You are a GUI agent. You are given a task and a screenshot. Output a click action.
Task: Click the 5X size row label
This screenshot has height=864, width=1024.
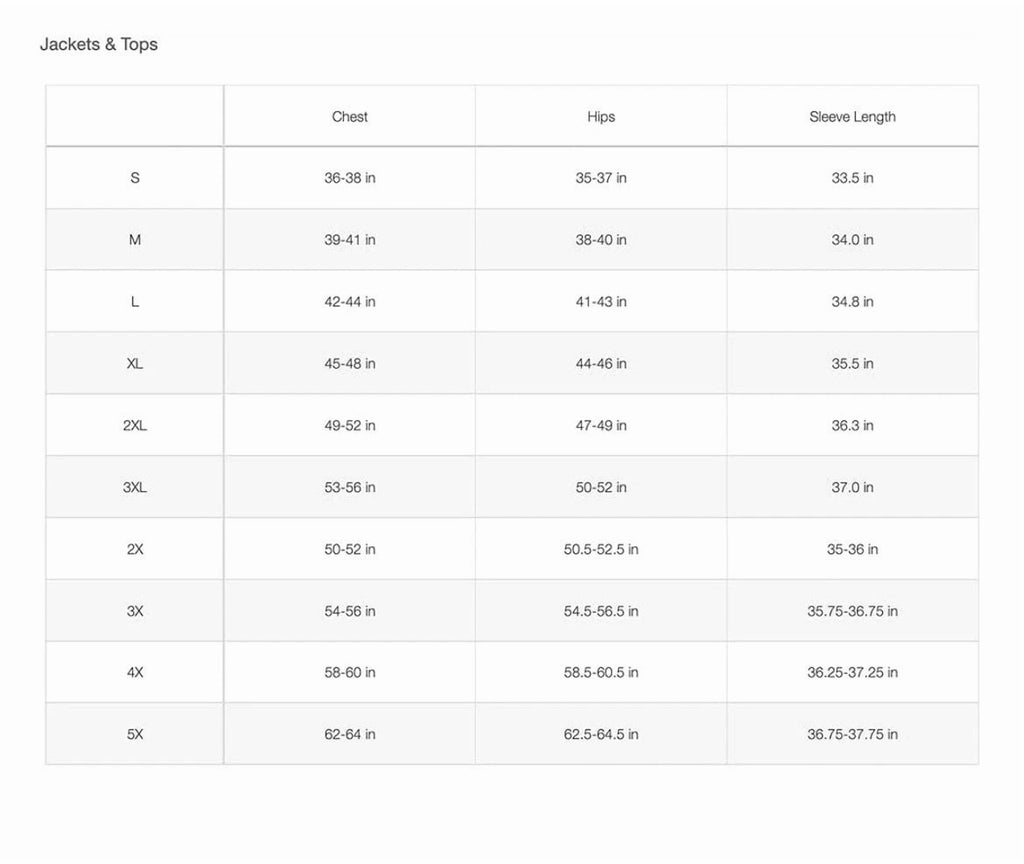[135, 735]
